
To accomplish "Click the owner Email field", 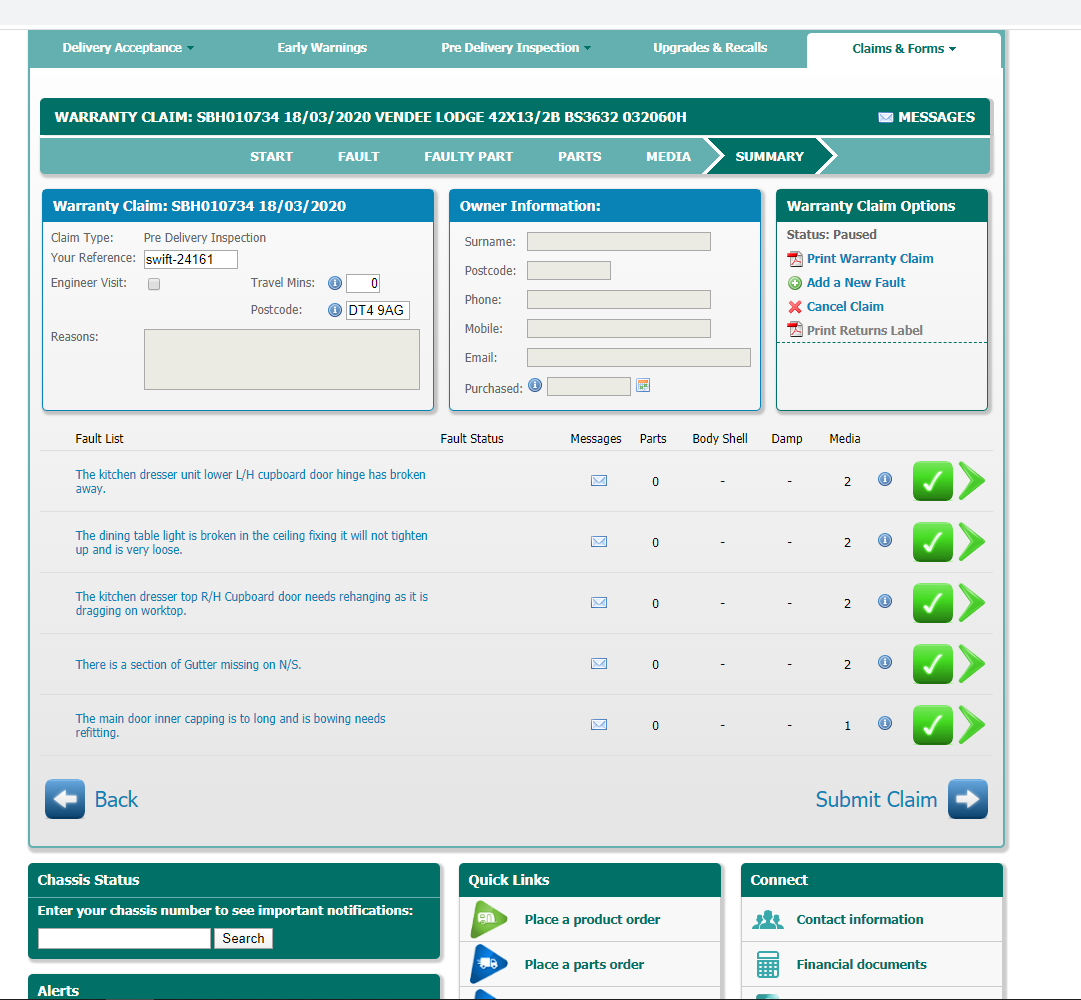I will 638,357.
